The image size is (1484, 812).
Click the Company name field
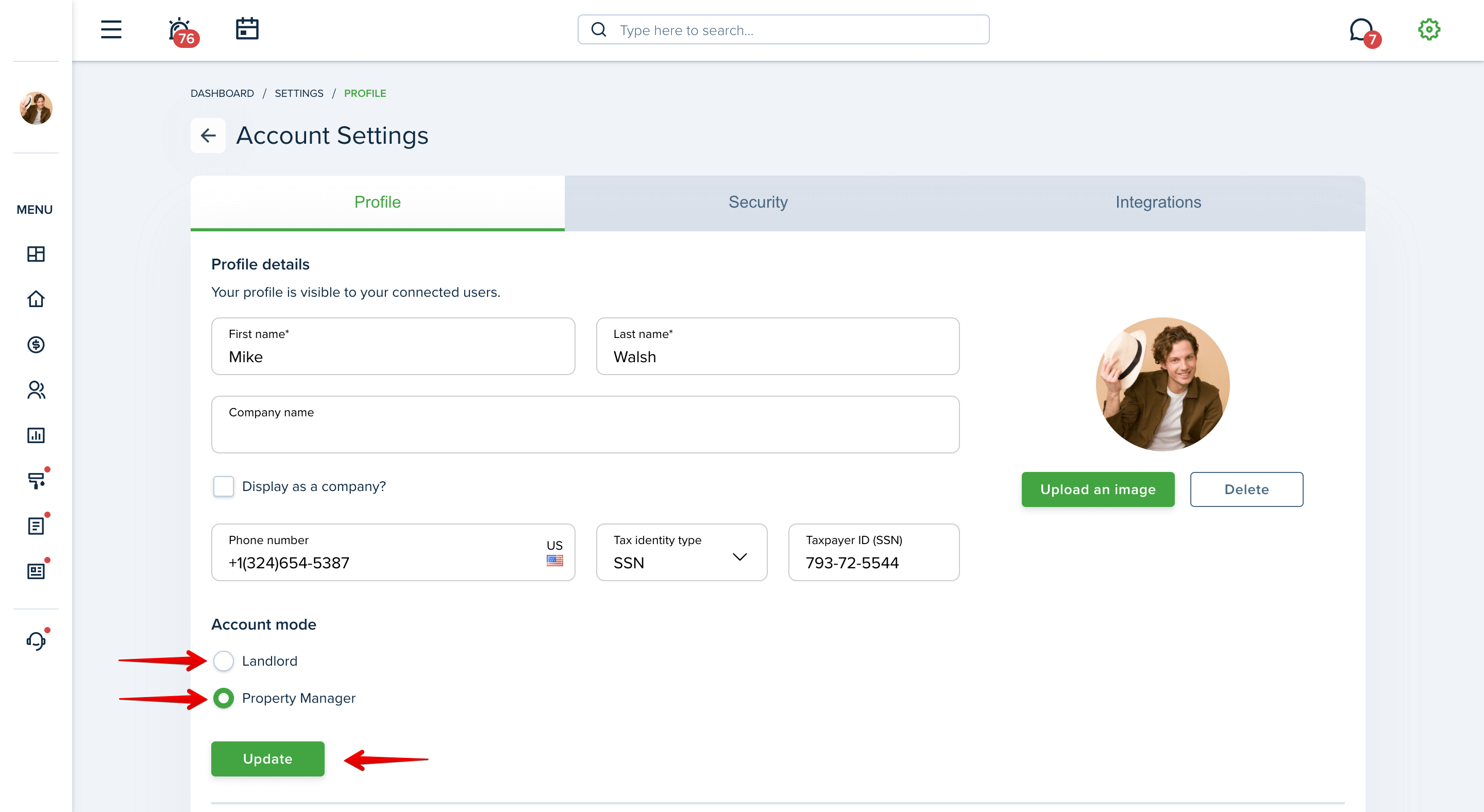click(x=585, y=425)
